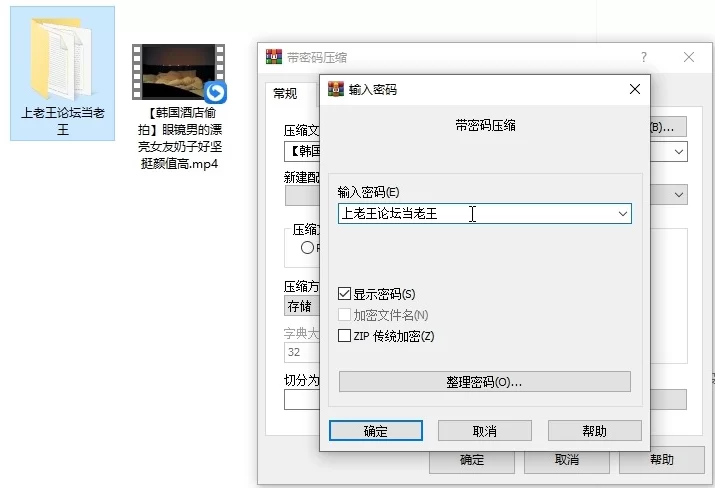This screenshot has height=488, width=715.
Task: Open the password field dropdown arrow
Action: (622, 213)
